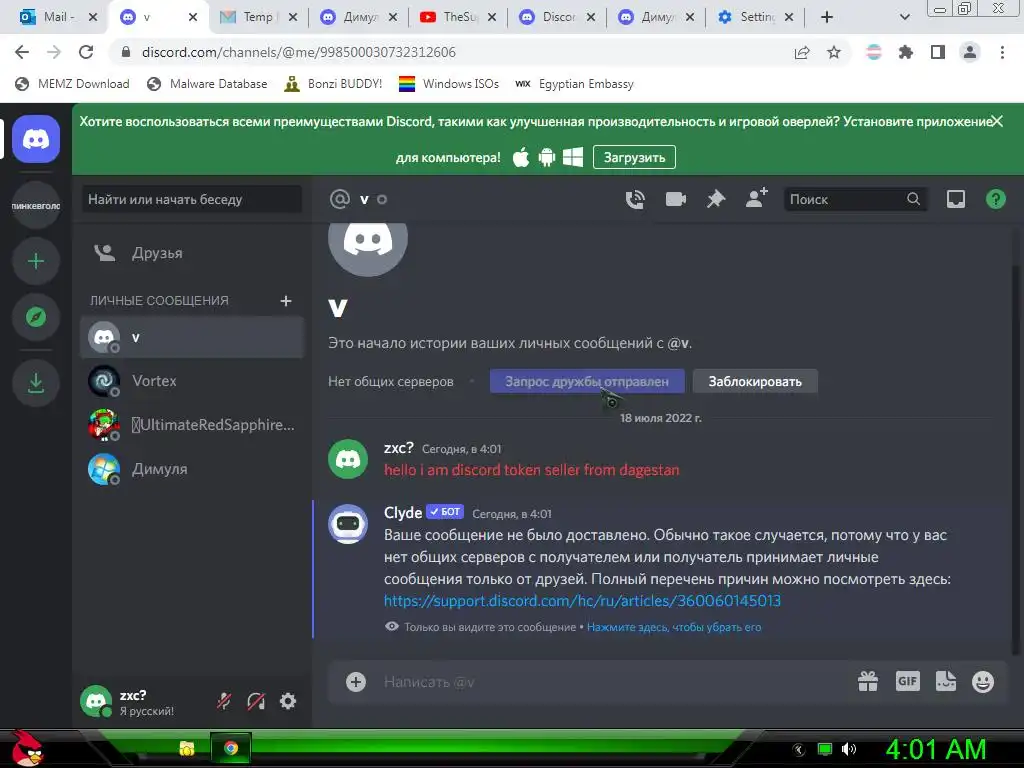Open the Windows ISOs bookmark

pyautogui.click(x=449, y=84)
